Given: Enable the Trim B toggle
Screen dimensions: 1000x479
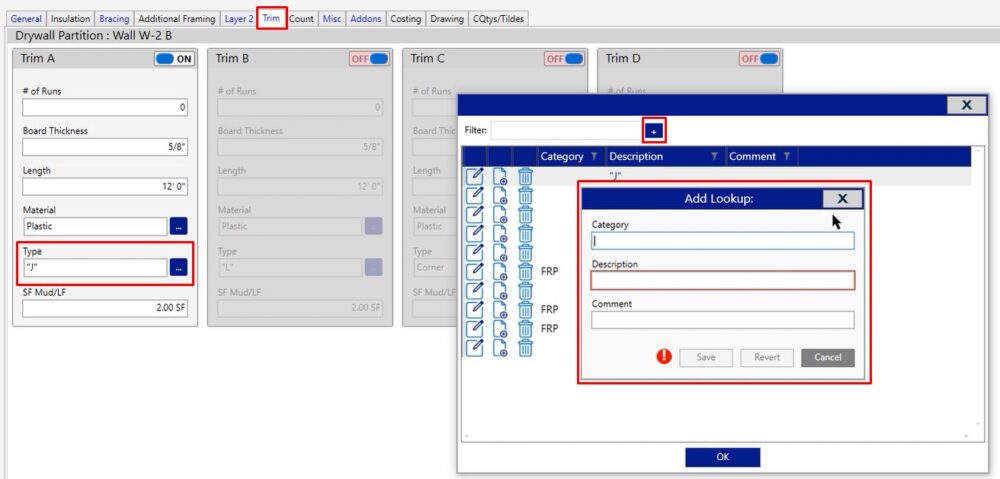Looking at the screenshot, I should point(369,59).
